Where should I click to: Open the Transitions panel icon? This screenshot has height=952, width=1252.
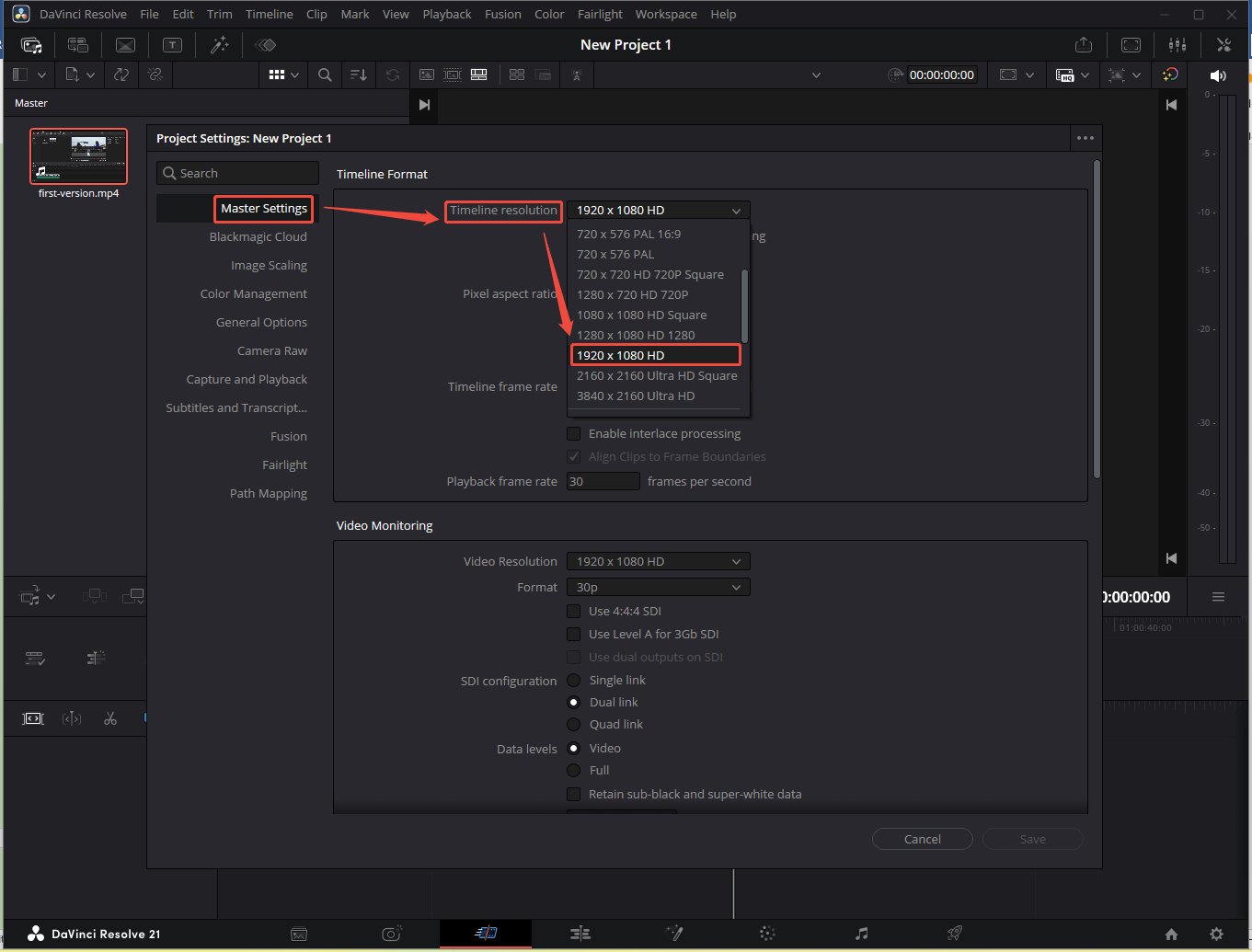[x=126, y=45]
